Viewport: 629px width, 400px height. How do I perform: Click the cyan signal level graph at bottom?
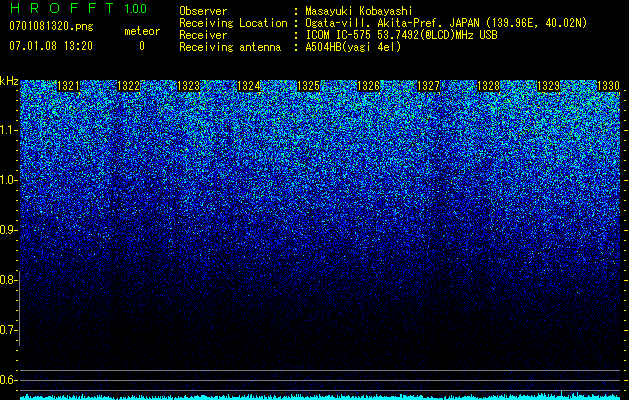(x=320, y=397)
